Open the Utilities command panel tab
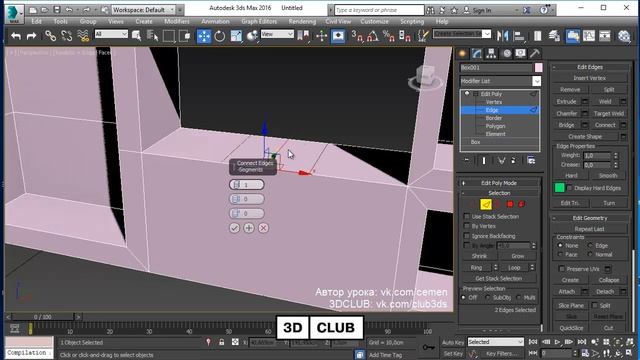Screen dimensions: 640x360 (535, 53)
